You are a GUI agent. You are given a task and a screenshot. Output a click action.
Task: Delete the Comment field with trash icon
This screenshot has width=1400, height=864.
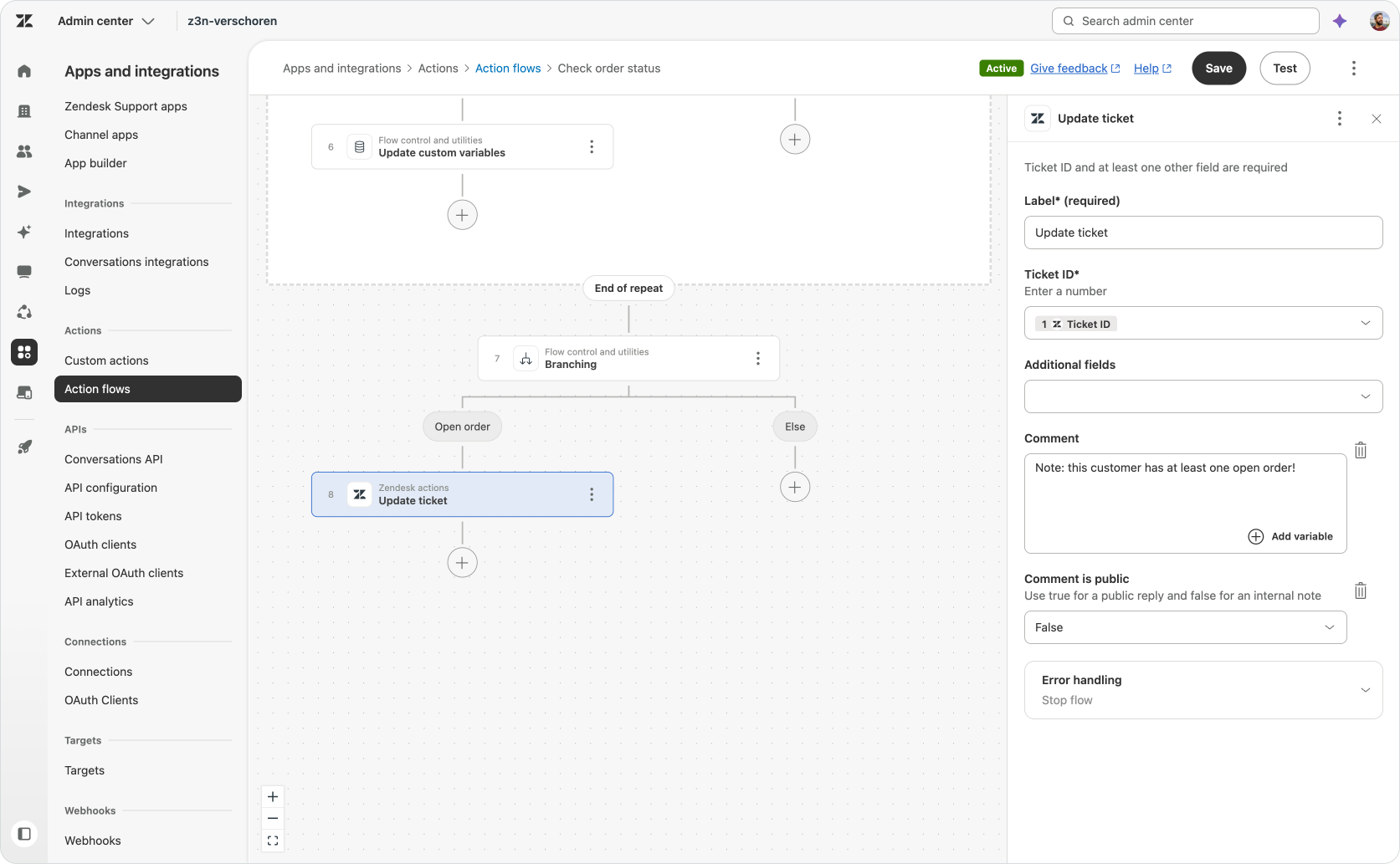[1361, 451]
